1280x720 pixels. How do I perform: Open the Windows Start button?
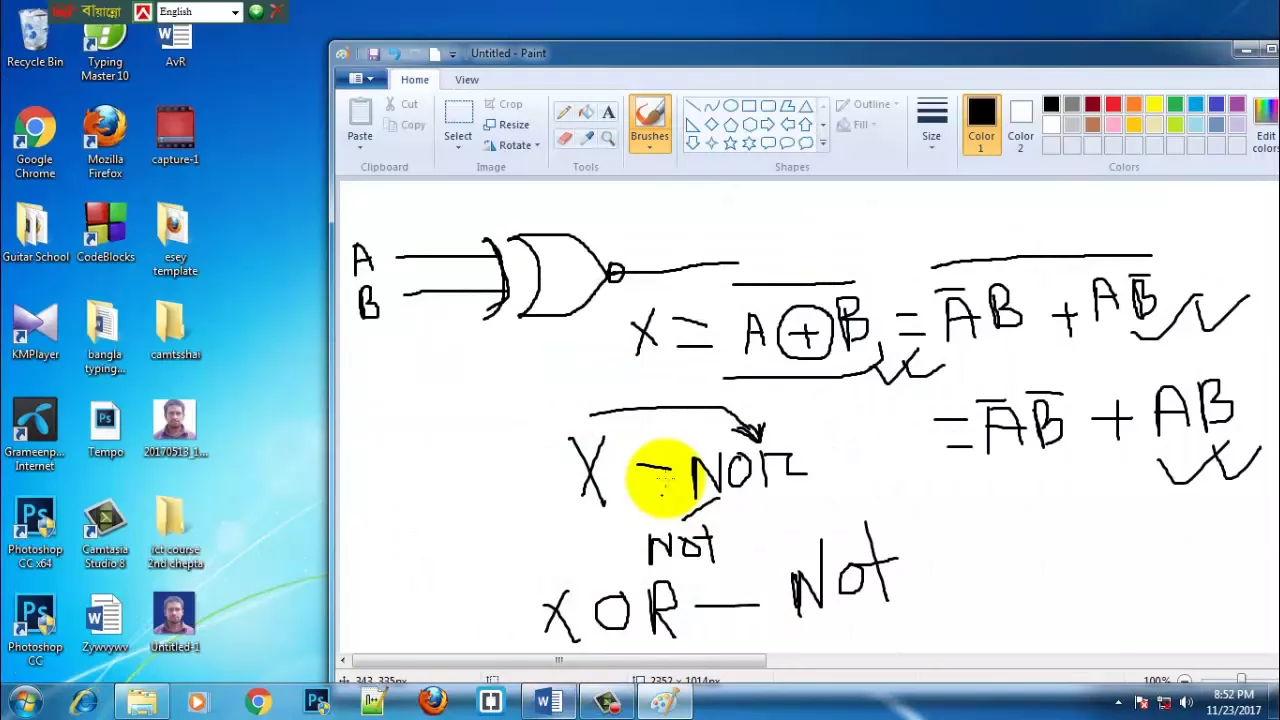(x=25, y=702)
